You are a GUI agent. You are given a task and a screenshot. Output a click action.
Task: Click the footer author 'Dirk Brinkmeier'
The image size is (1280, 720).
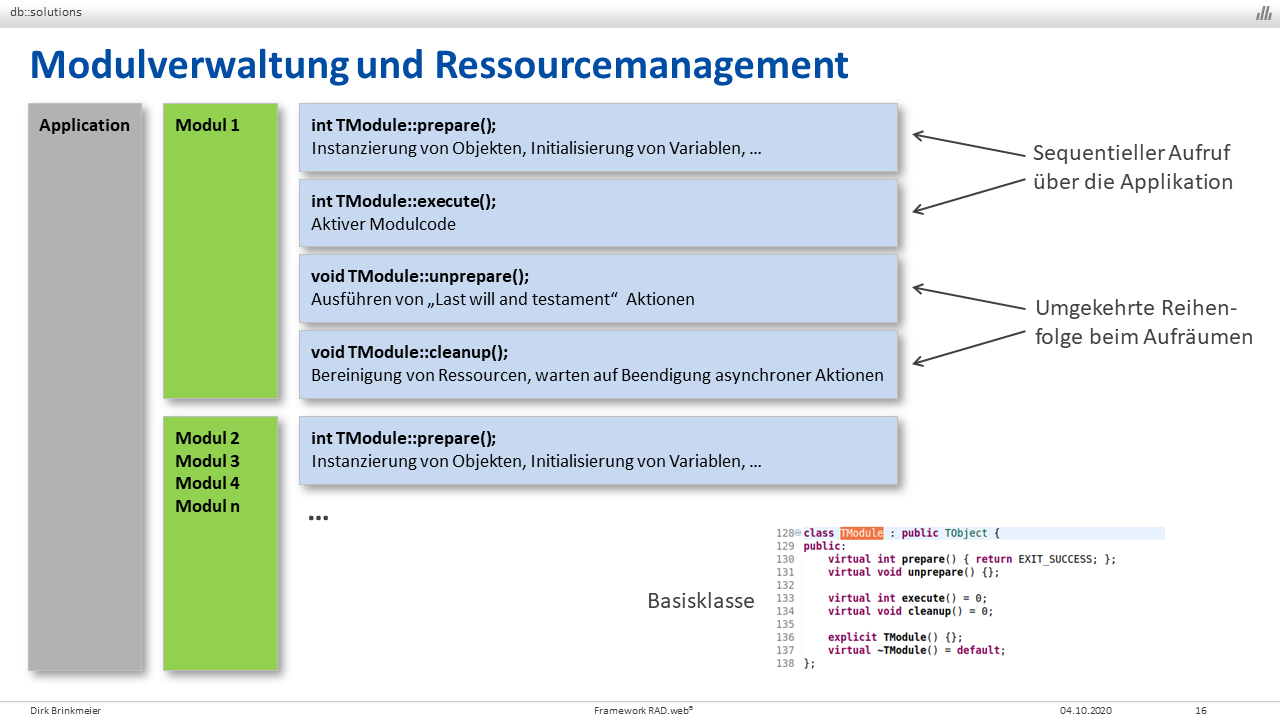pyautogui.click(x=66, y=711)
